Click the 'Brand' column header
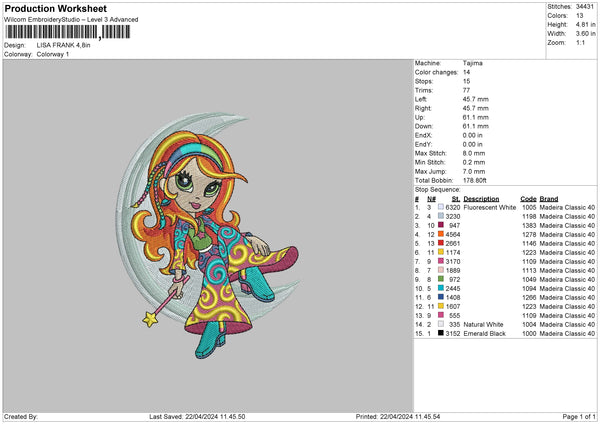 (x=549, y=199)
